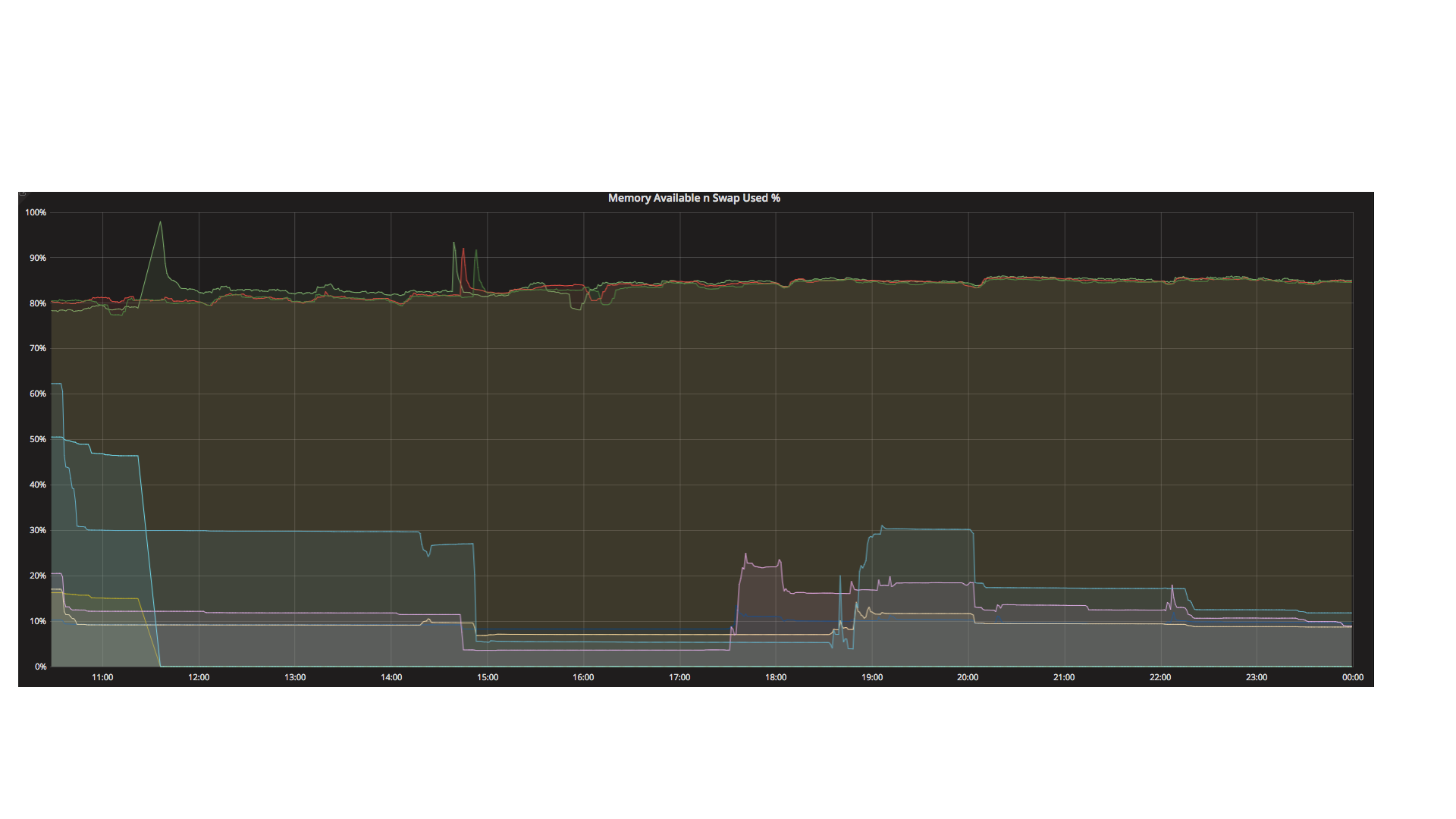1456x819 pixels.
Task: Click the 13:00 time axis label
Action: click(x=295, y=677)
